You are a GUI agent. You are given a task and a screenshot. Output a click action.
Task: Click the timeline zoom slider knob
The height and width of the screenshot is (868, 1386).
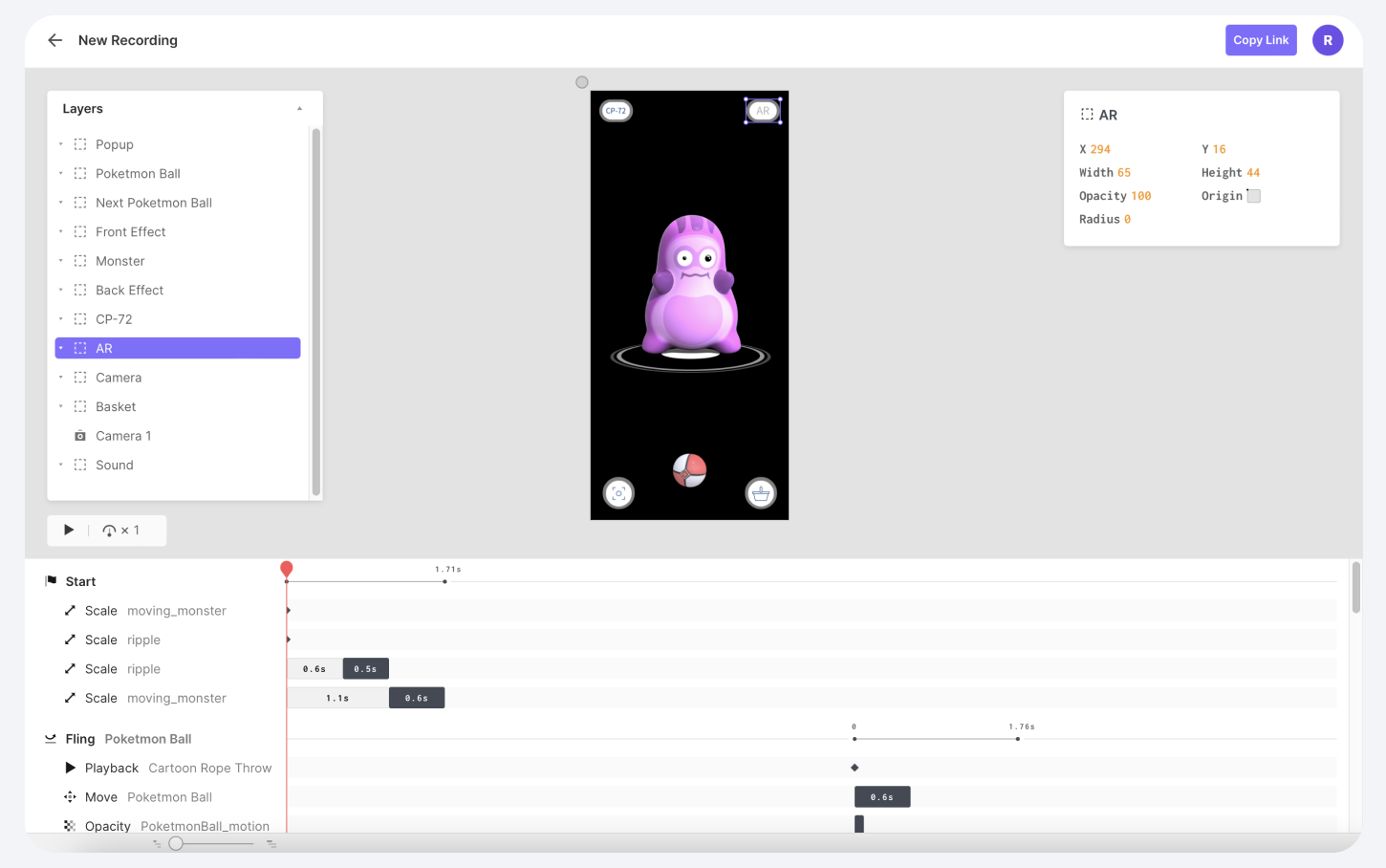coord(176,843)
